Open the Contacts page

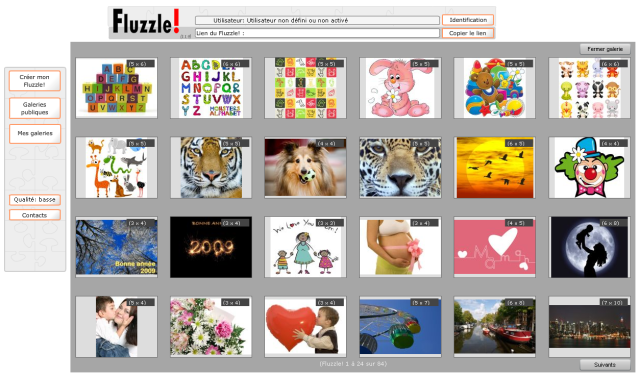pyautogui.click(x=35, y=215)
